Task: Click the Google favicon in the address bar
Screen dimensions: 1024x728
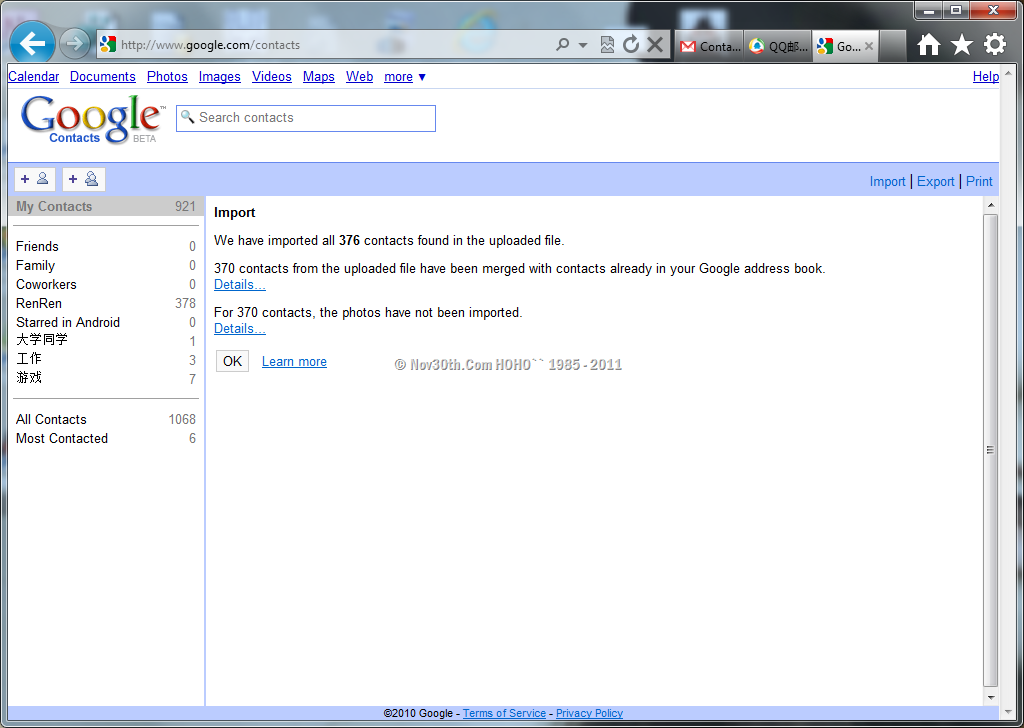Action: [108, 44]
